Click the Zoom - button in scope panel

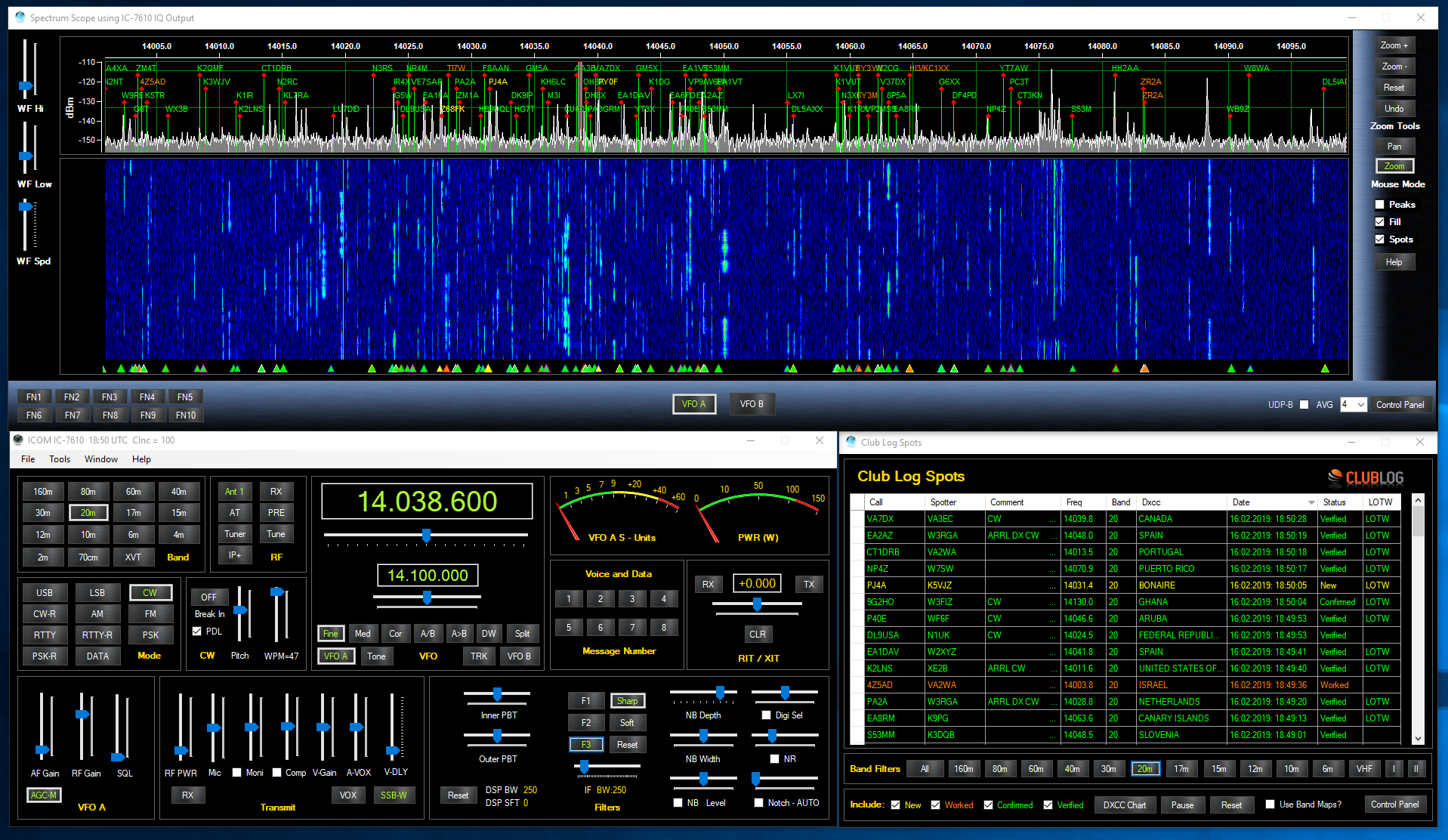click(1394, 66)
